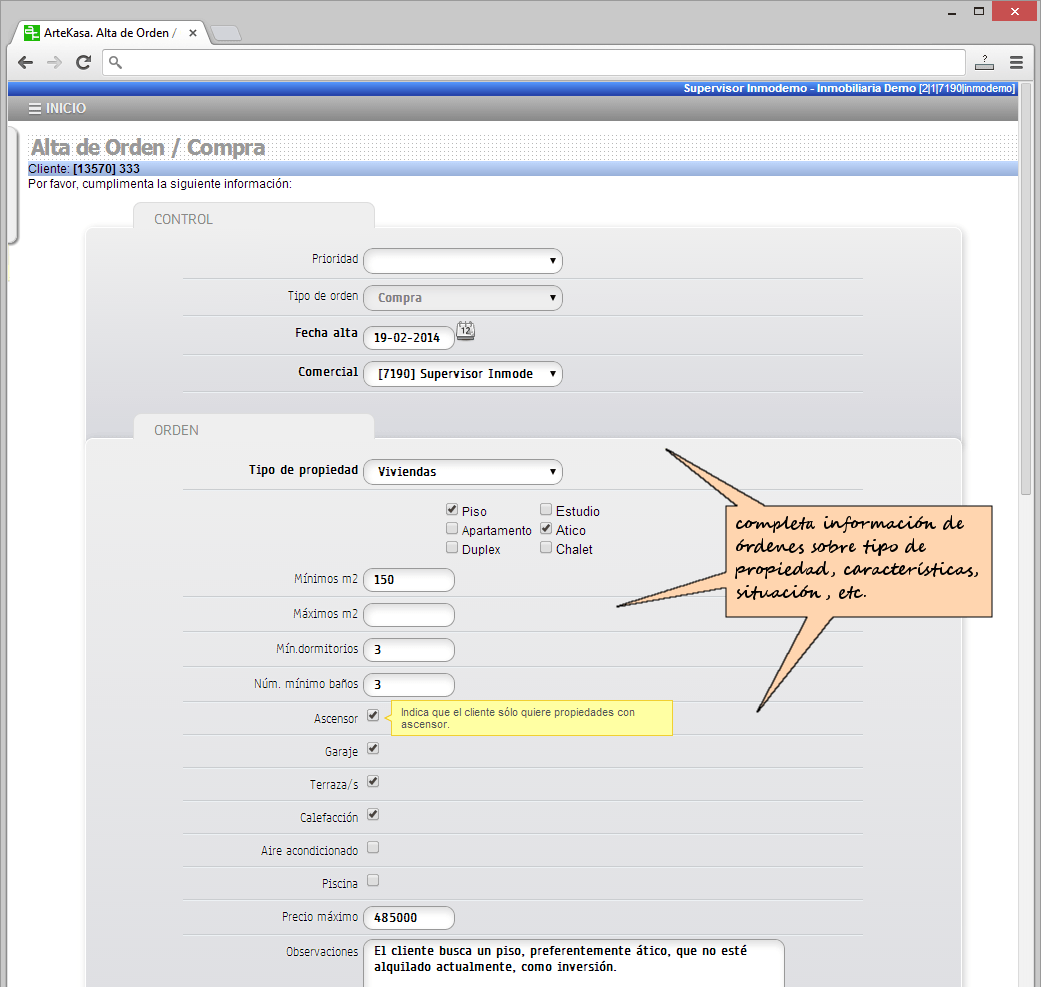Check the Piscina checkbox
The height and width of the screenshot is (987, 1041).
click(373, 881)
